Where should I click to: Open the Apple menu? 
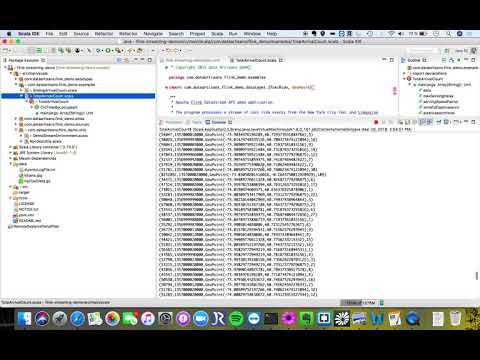[9, 34]
